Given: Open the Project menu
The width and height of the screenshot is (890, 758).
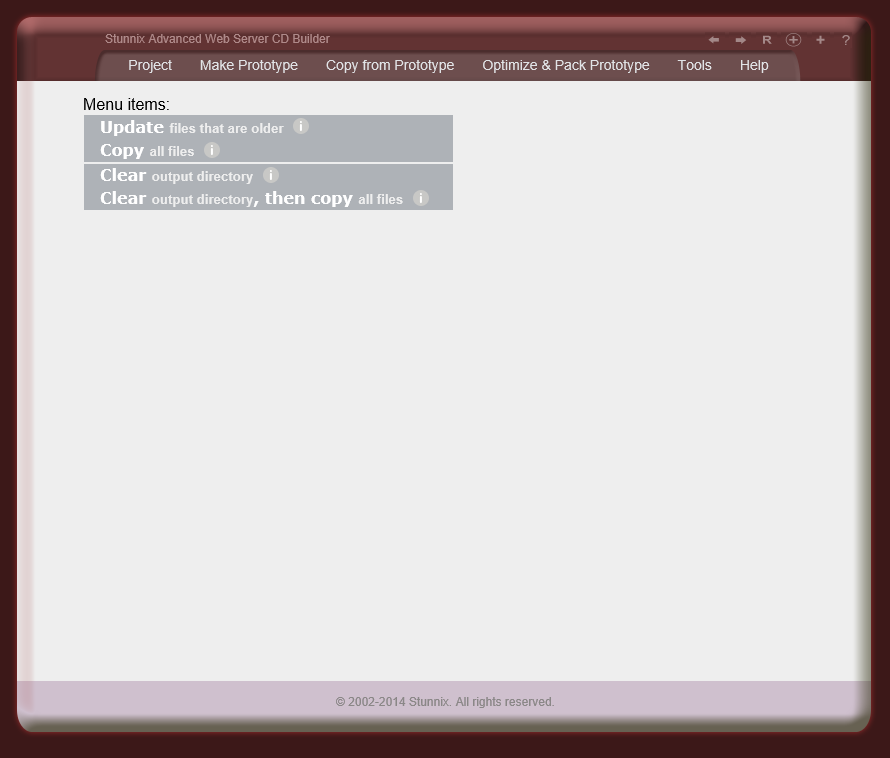Looking at the screenshot, I should (150, 65).
